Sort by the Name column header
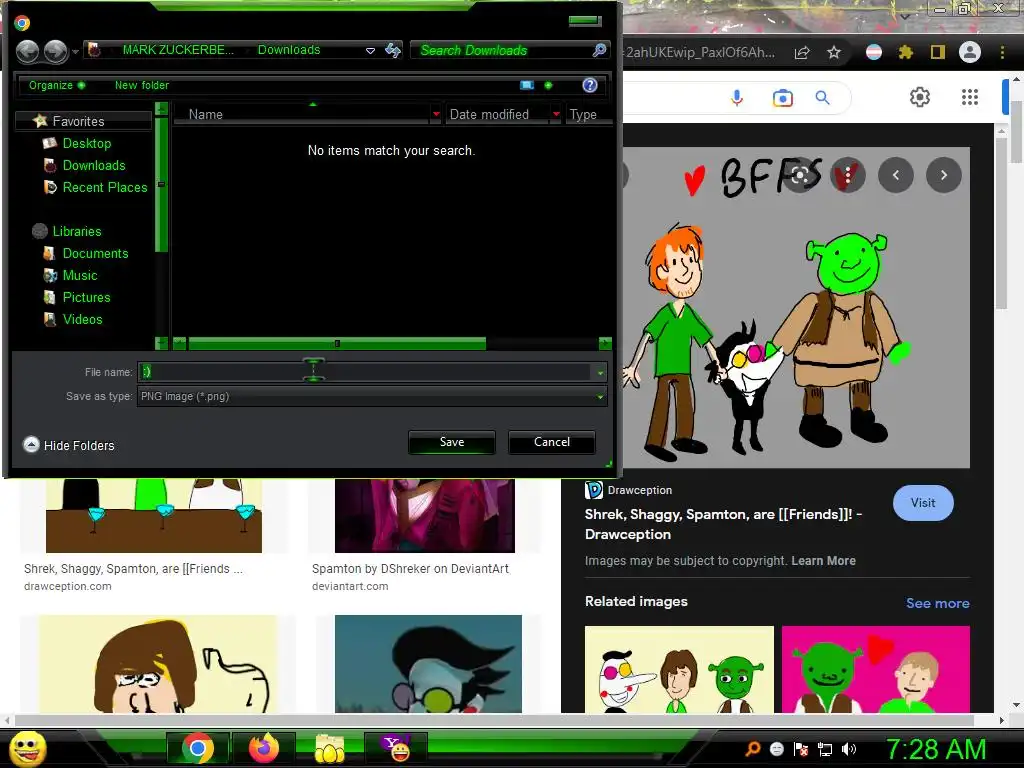 point(206,114)
